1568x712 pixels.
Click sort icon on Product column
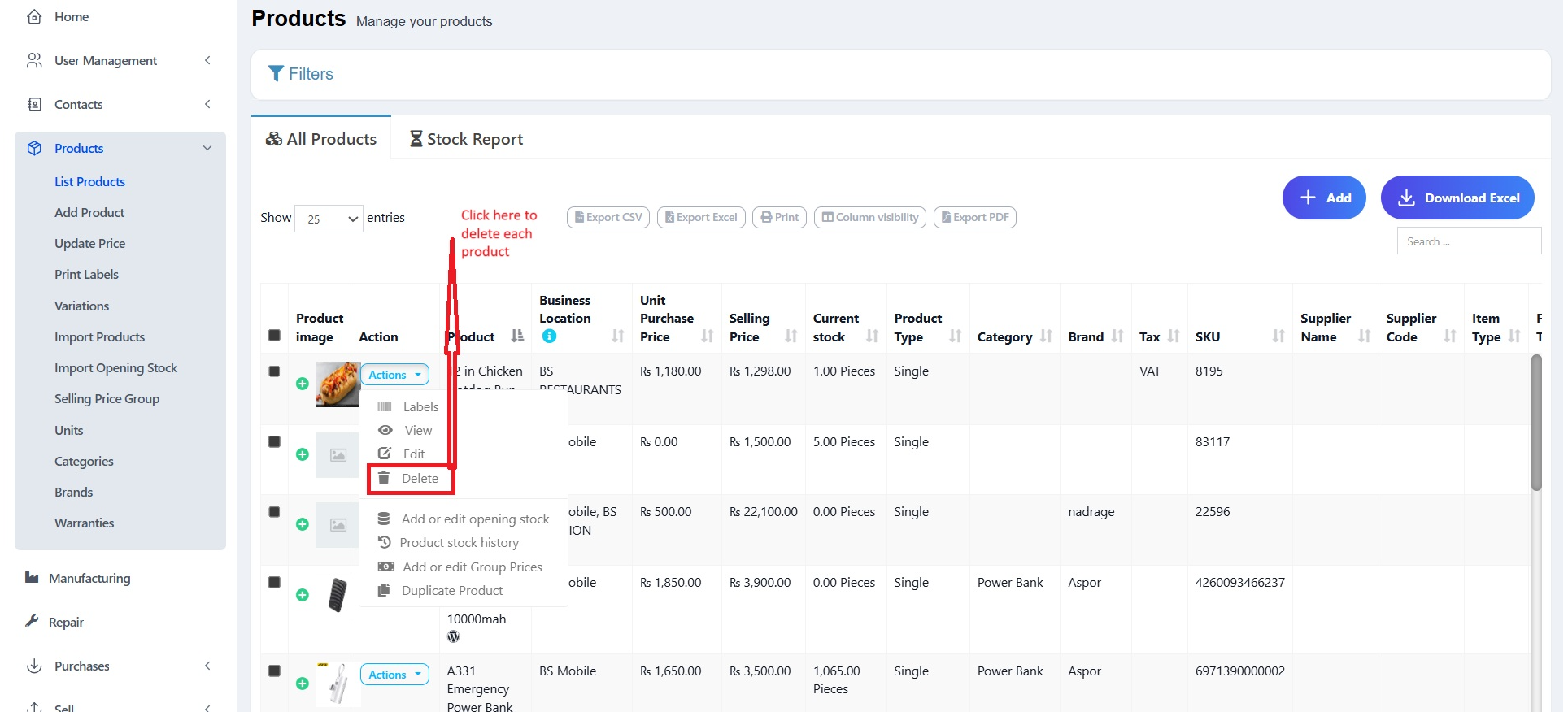517,336
